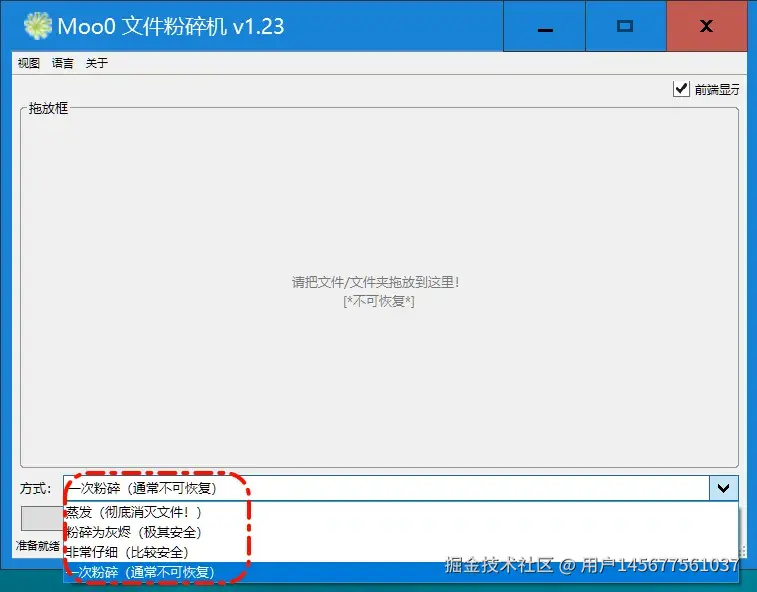This screenshot has height=592, width=757.
Task: Open the 视图 menu
Action: pos(28,63)
